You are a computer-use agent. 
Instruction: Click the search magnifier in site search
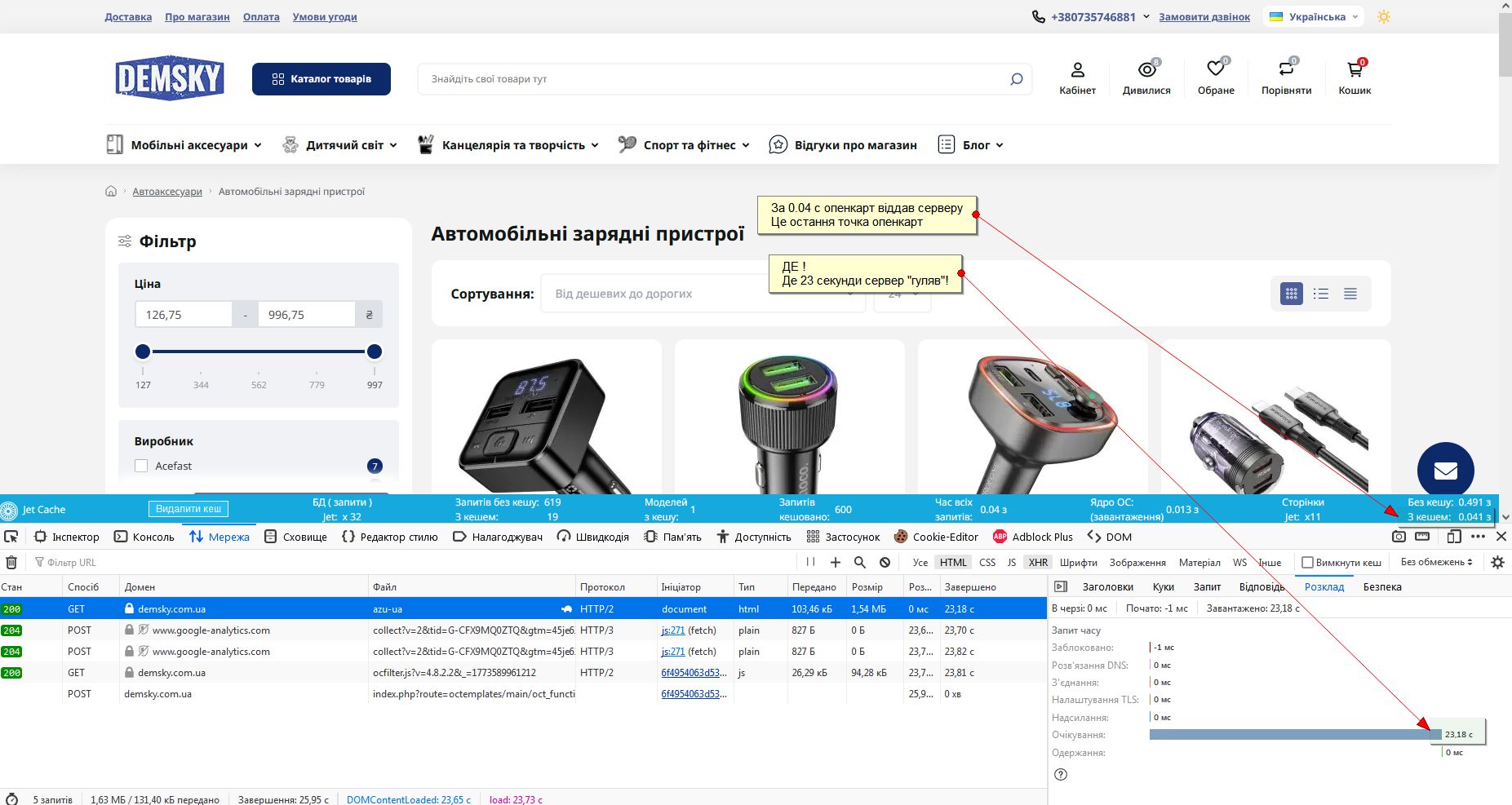pos(1016,79)
